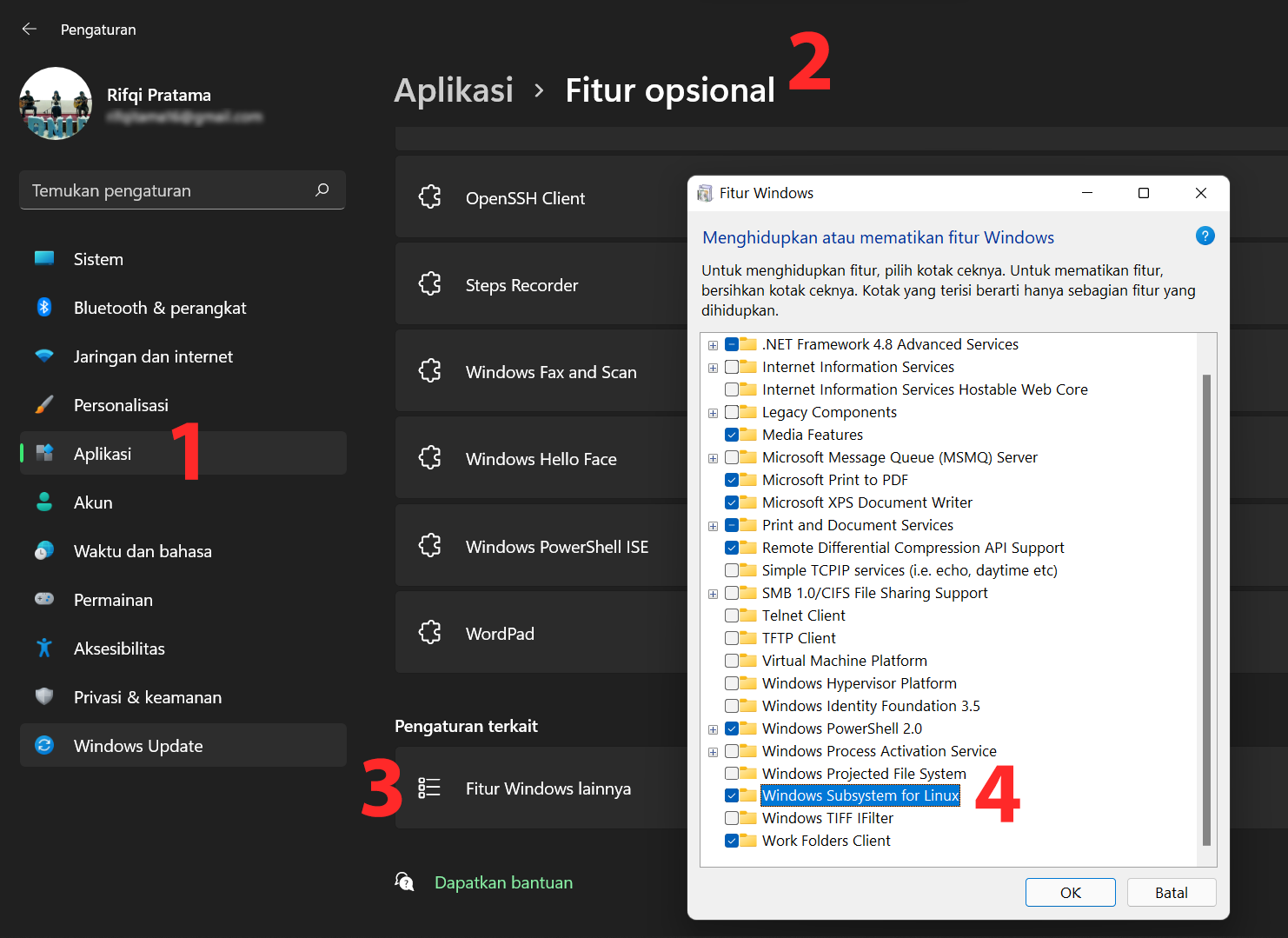The image size is (1288, 938).
Task: Enable Windows Hypervisor Platform checkbox
Action: pos(732,683)
